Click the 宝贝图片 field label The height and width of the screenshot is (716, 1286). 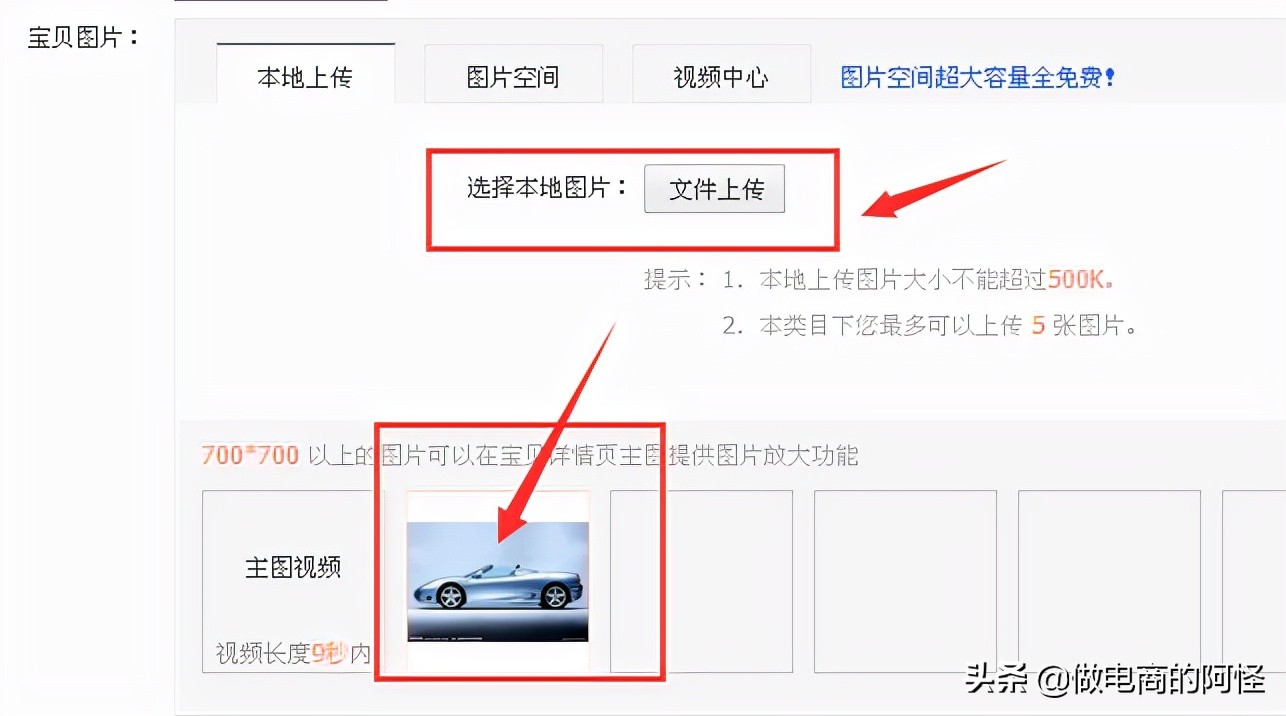pyautogui.click(x=84, y=38)
